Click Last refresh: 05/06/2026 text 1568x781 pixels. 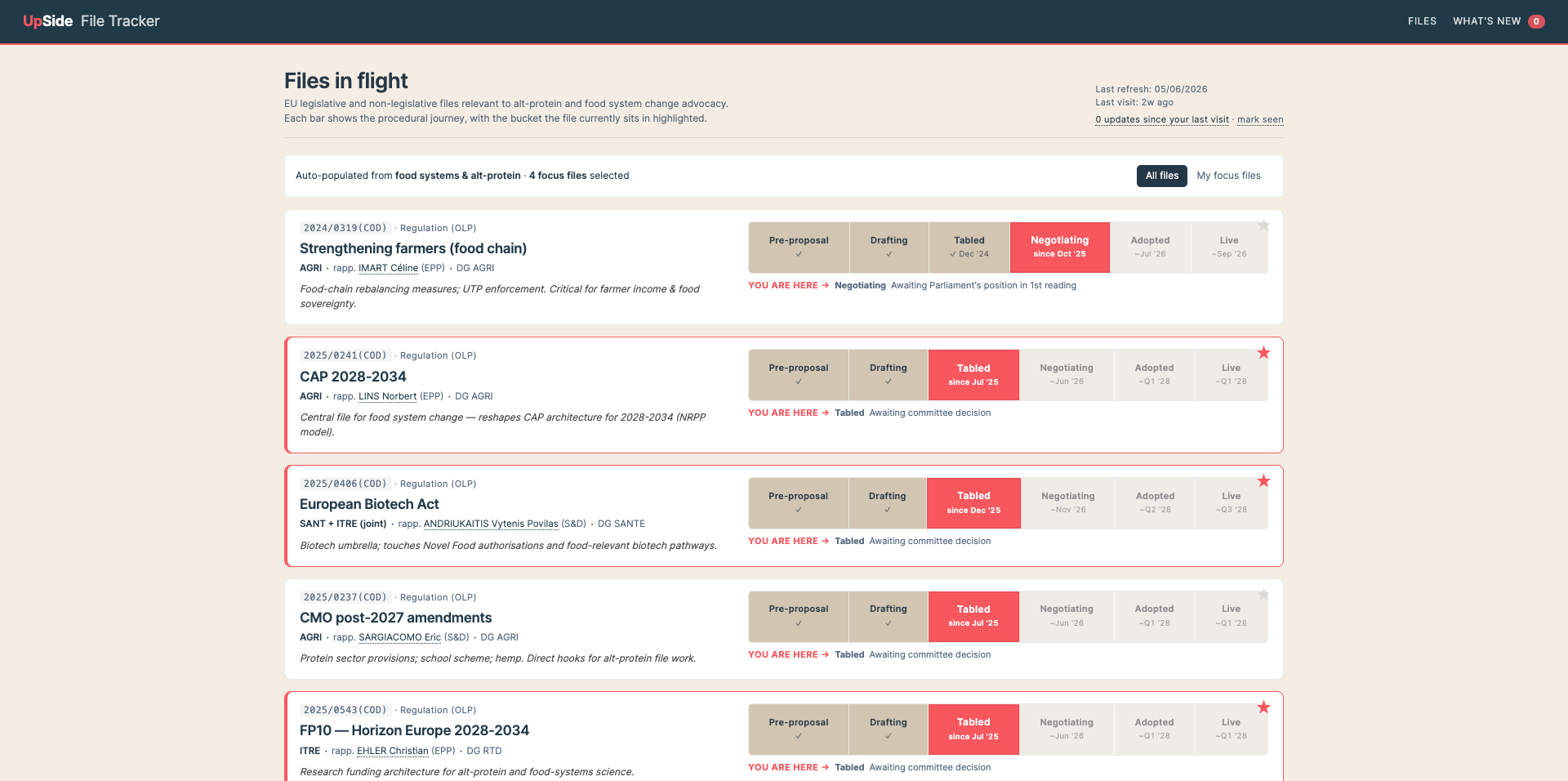coord(1151,89)
